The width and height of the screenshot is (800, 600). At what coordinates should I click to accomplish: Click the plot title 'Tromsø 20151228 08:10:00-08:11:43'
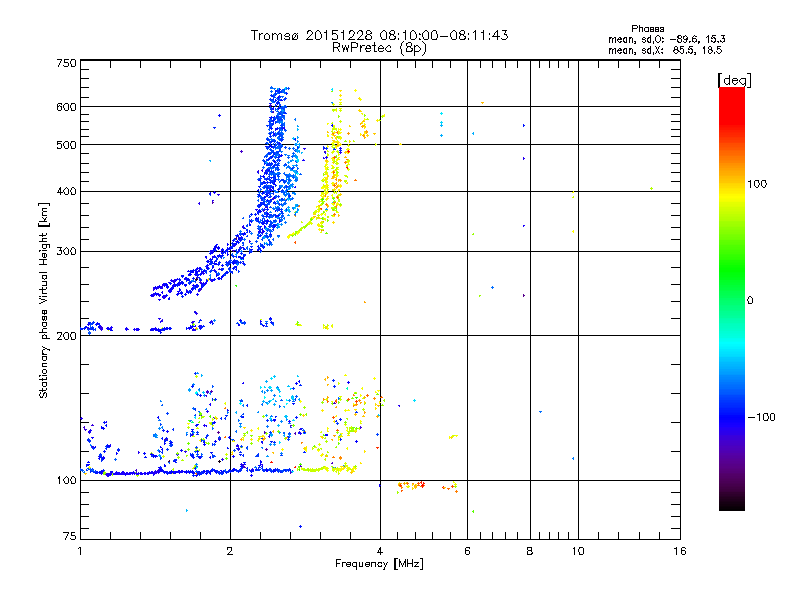click(x=379, y=35)
